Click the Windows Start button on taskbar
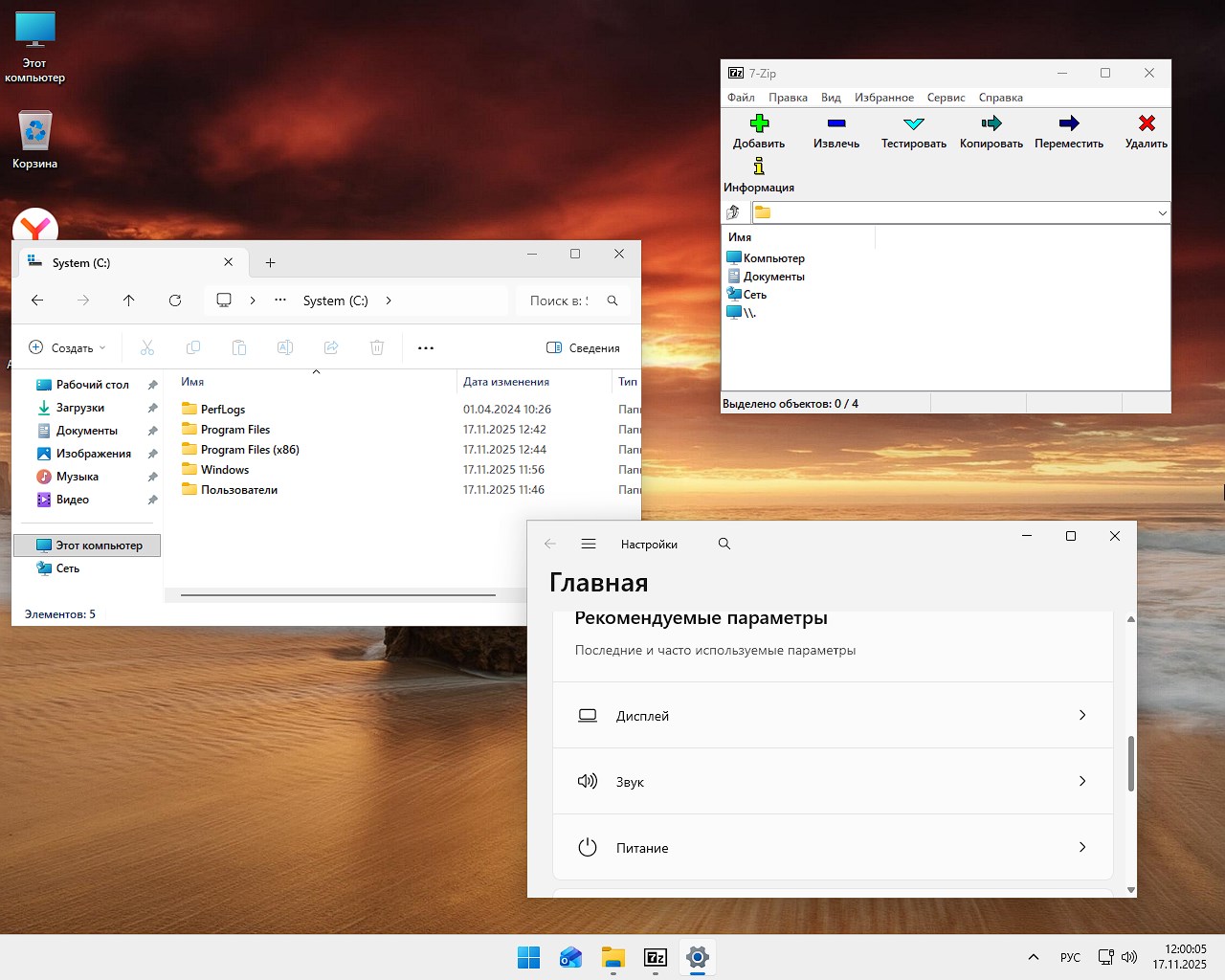Screen dimensions: 1225x980 528,957
